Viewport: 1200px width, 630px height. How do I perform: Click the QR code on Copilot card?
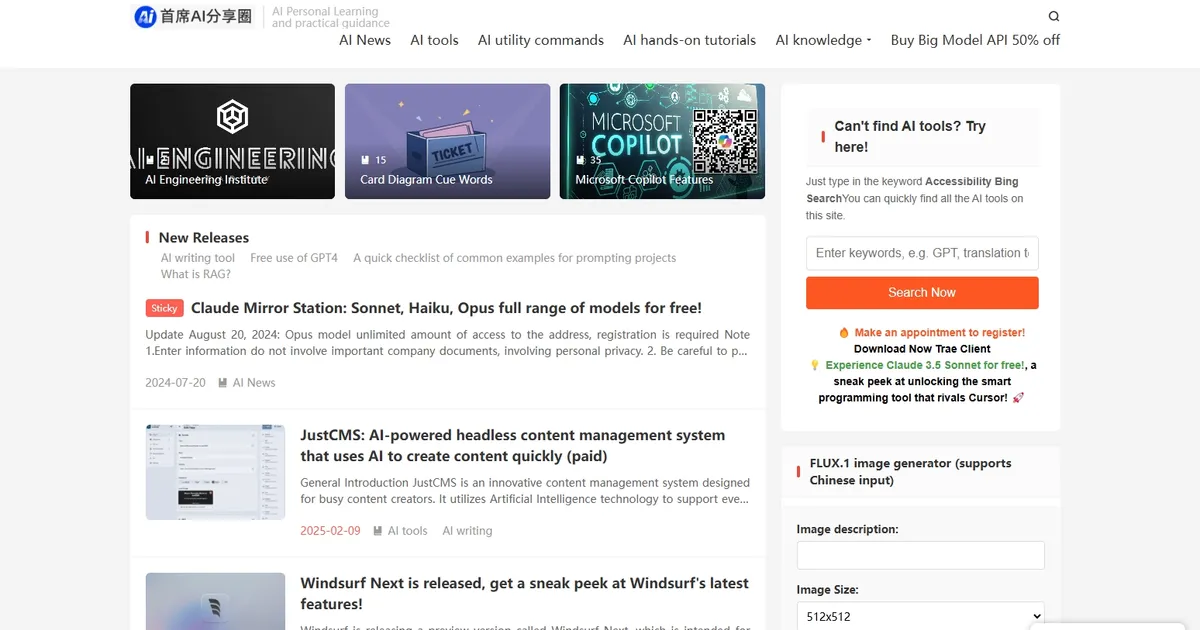(x=726, y=142)
